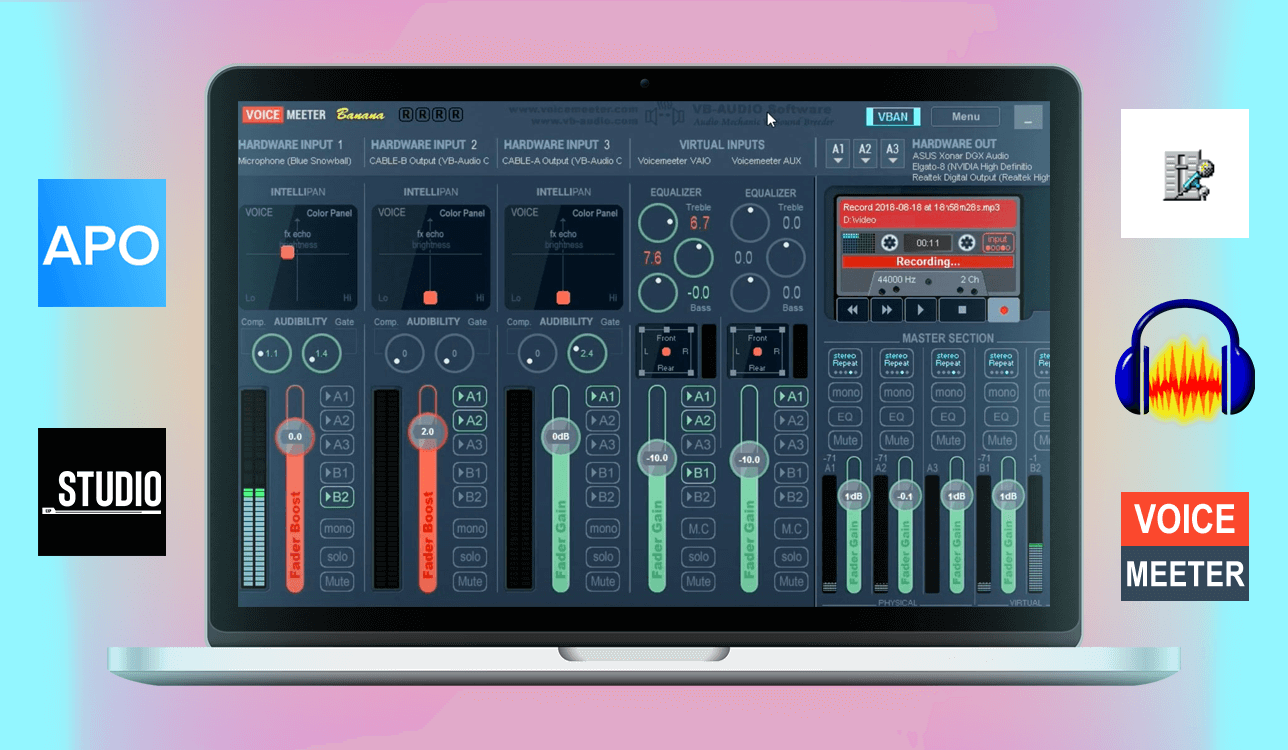This screenshot has width=1288, height=750.
Task: Click Voicemeeter VAIO fader knob at -10.0
Action: coord(657,458)
